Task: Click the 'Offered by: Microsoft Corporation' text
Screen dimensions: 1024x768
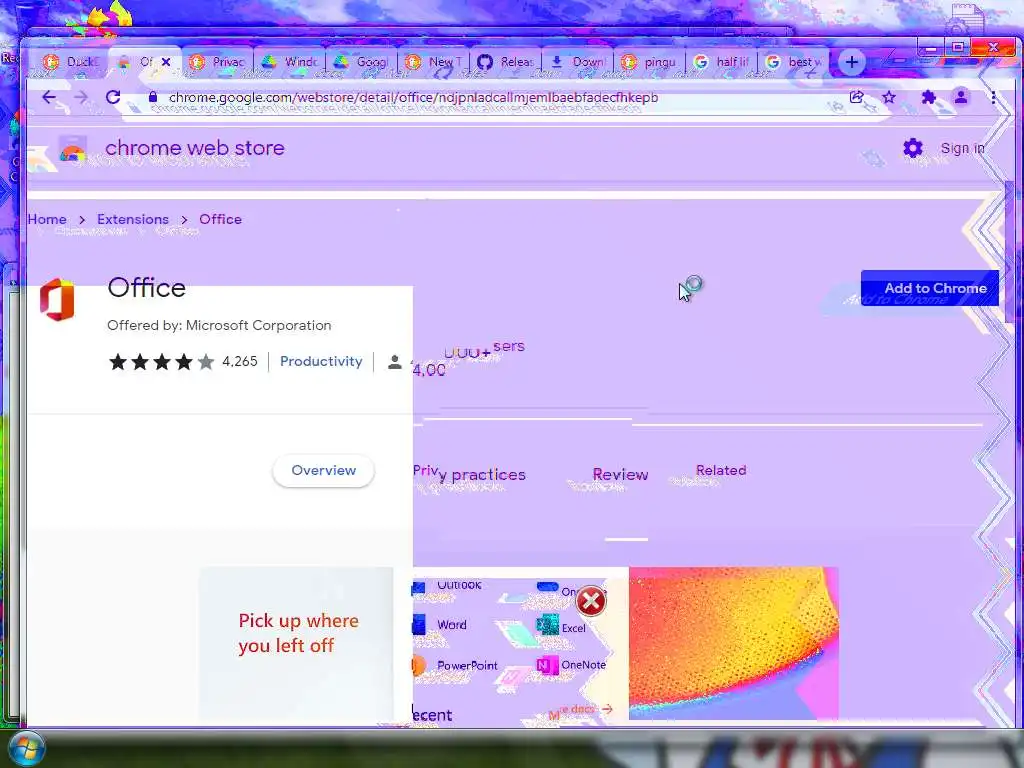Action: [219, 325]
